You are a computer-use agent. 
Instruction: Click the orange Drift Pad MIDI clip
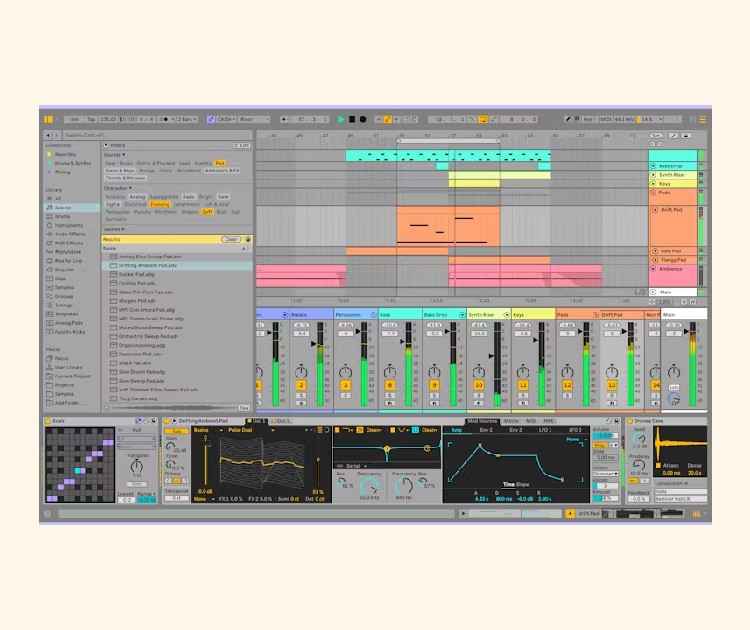click(448, 226)
